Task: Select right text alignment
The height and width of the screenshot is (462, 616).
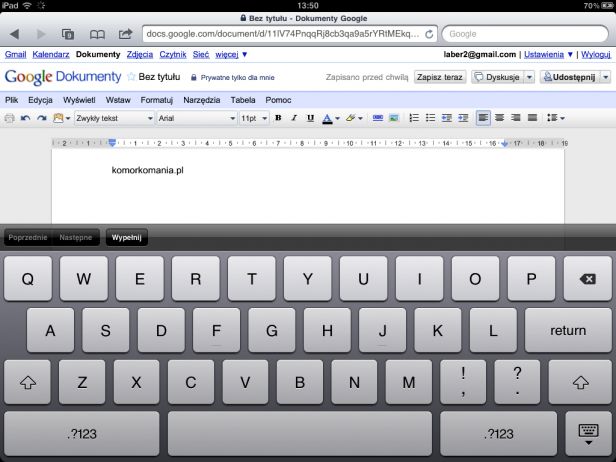Action: pyautogui.click(x=516, y=118)
